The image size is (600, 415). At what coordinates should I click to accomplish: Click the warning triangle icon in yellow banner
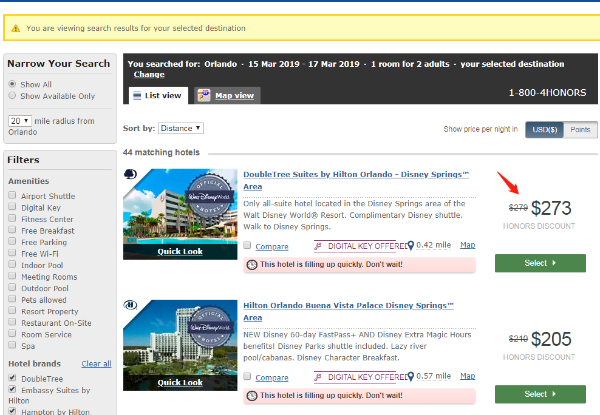pos(16,28)
